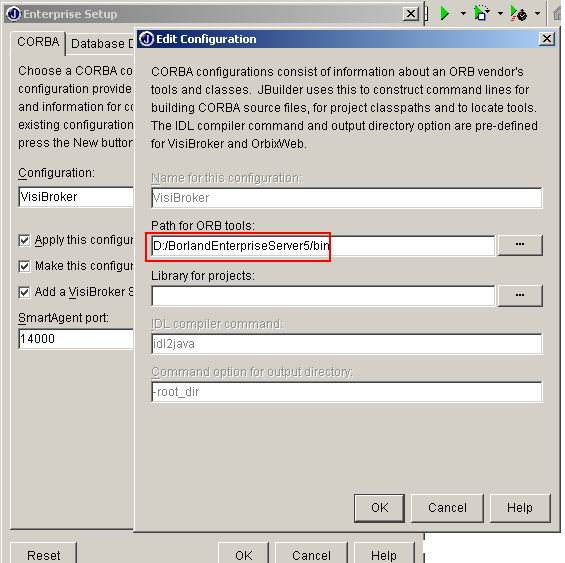Click the "SmartAgent port:" label
Screen dimensions: 565x563
point(63,318)
